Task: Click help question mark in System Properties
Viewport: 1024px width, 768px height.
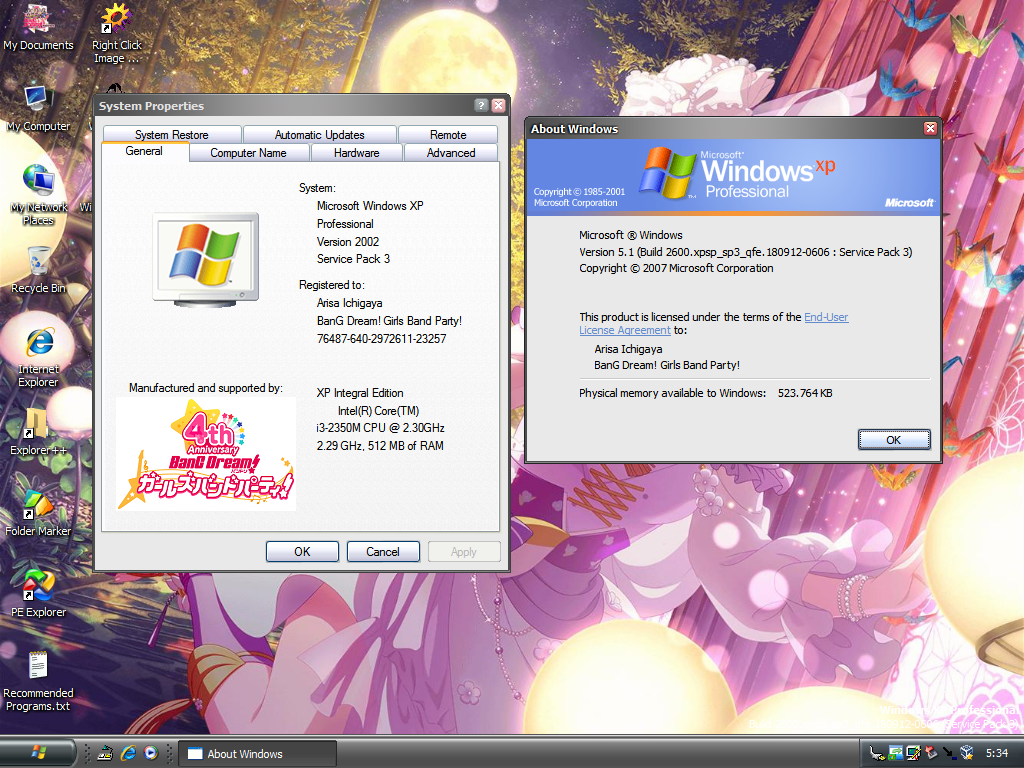Action: coord(481,106)
